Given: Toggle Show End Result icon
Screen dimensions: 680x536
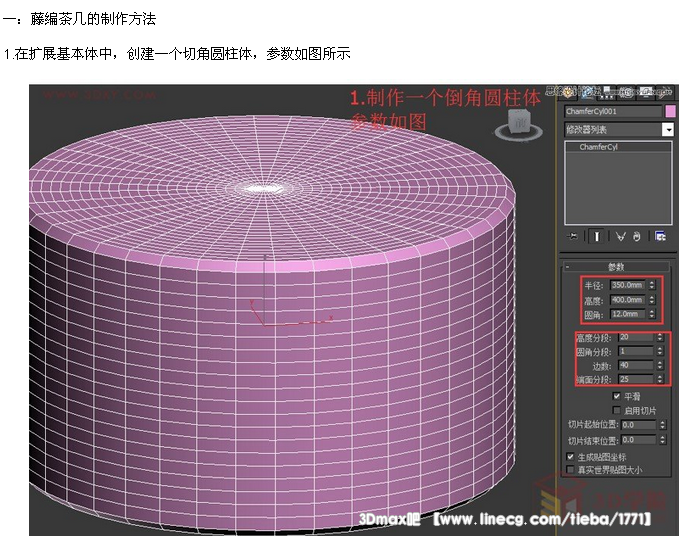Looking at the screenshot, I should (597, 236).
